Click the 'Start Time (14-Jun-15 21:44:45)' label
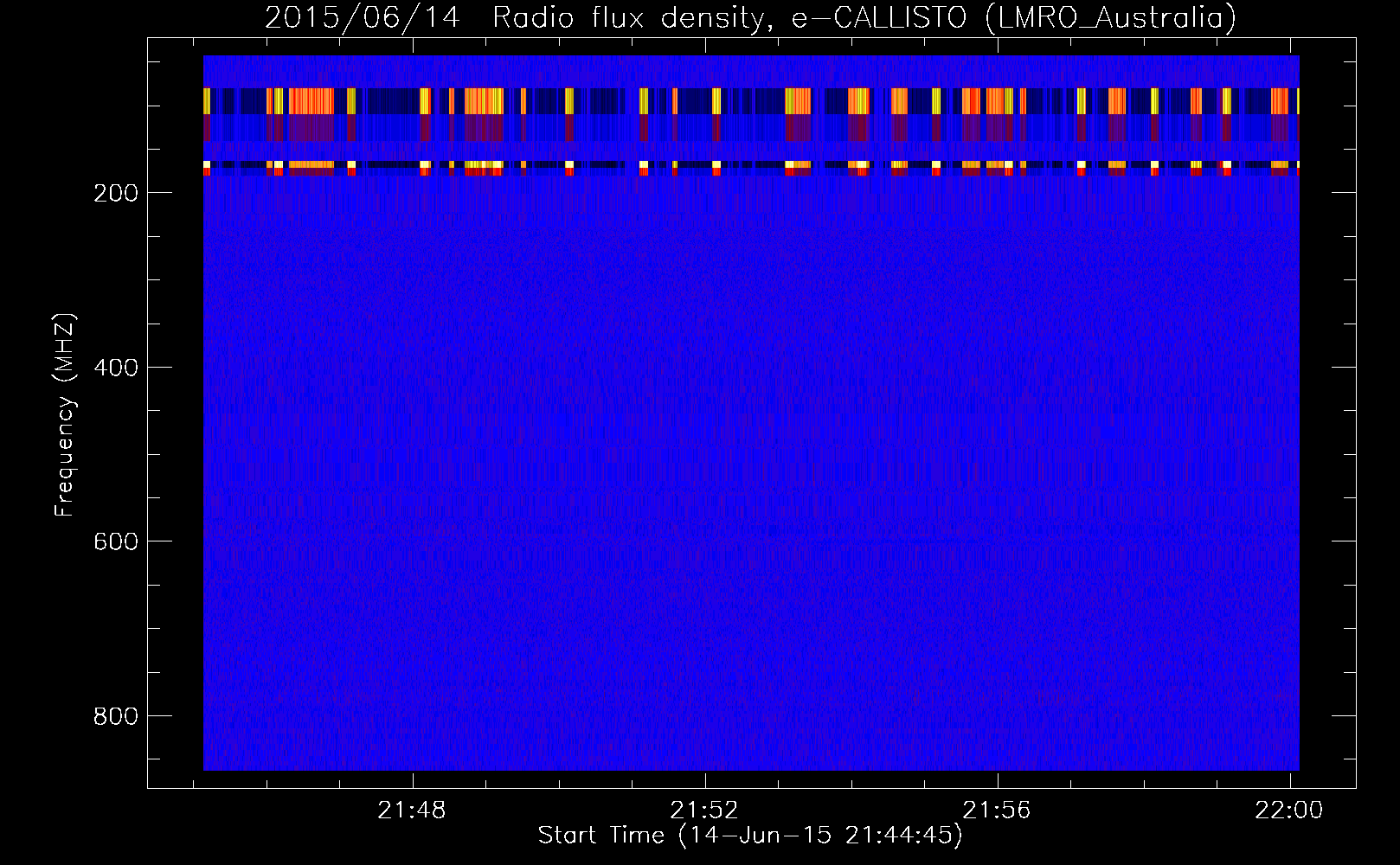Screen dimensions: 1400x865 (750, 836)
